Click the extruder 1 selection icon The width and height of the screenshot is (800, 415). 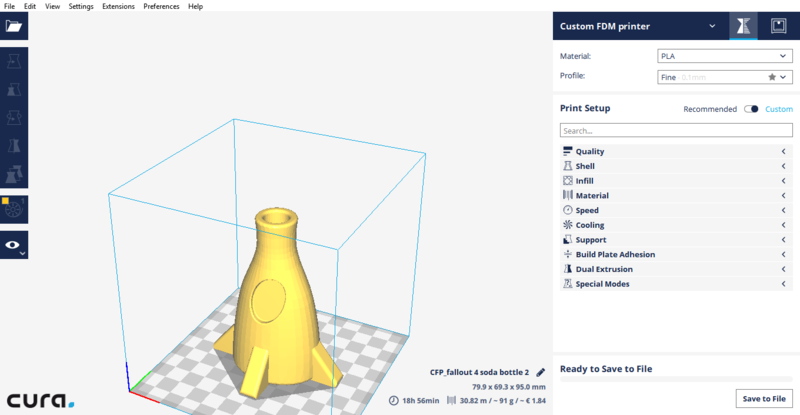tap(14, 209)
